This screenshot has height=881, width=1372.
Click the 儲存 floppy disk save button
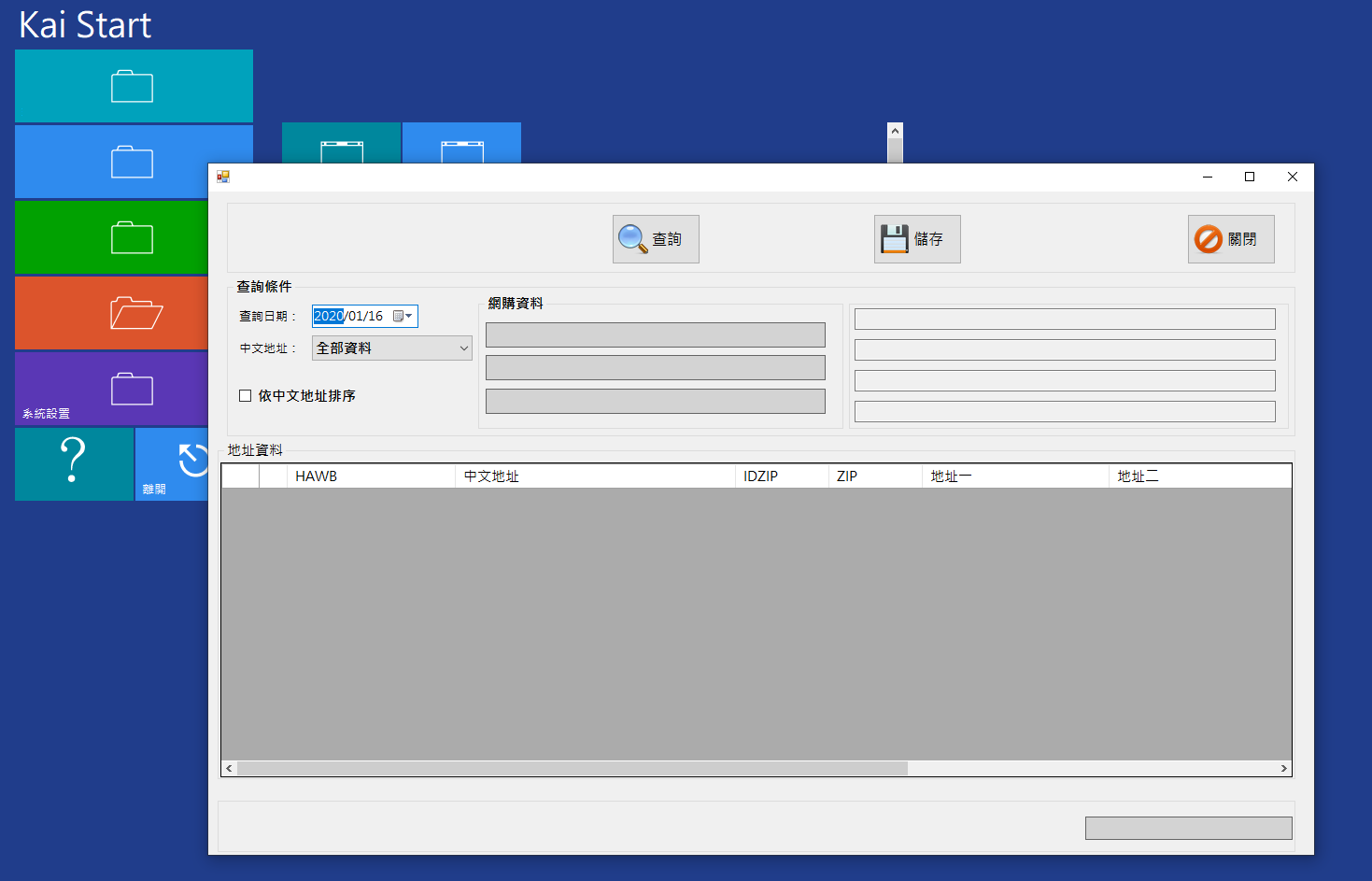click(916, 239)
